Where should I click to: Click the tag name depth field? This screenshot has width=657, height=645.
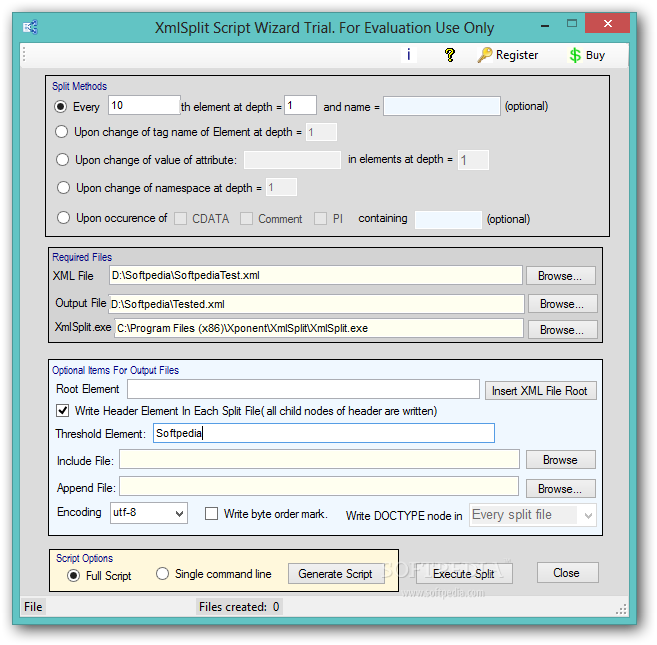click(x=321, y=132)
